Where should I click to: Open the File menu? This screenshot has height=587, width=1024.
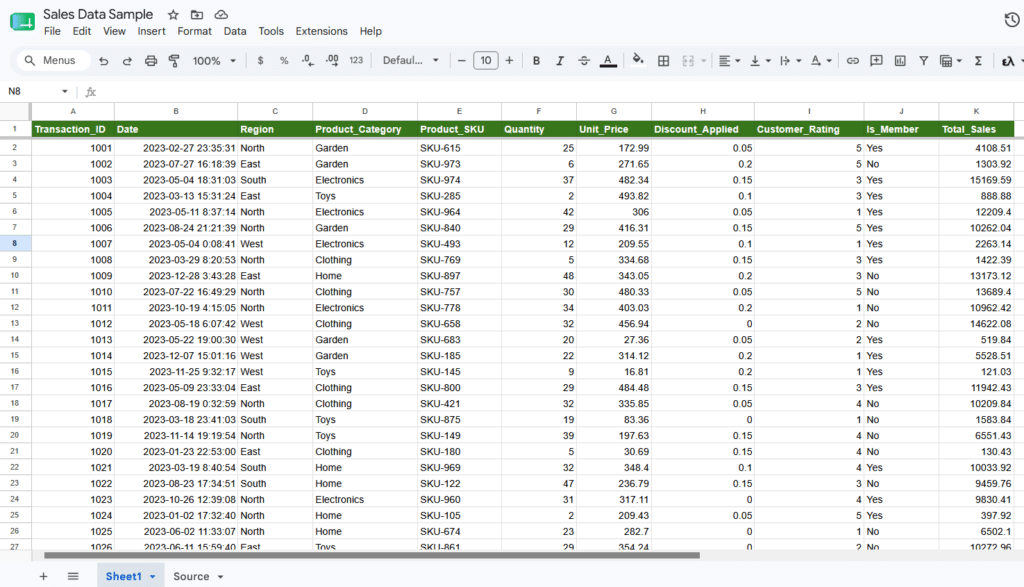tap(52, 31)
